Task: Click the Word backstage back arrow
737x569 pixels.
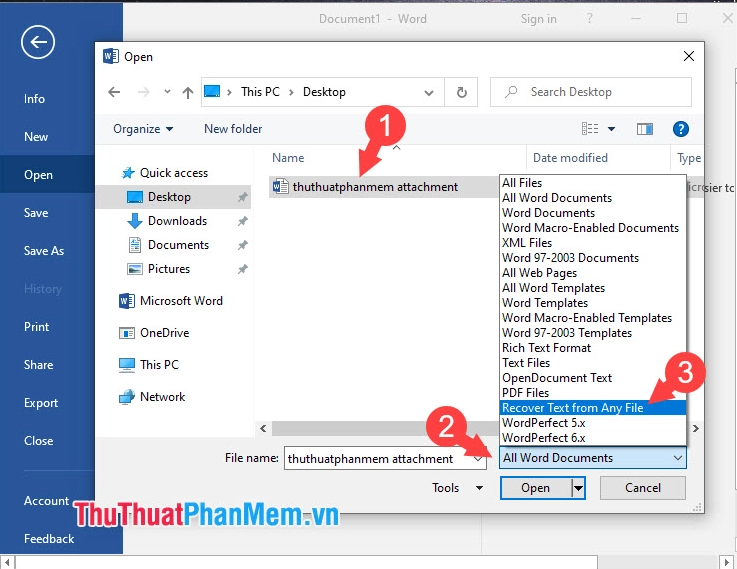Action: (38, 42)
